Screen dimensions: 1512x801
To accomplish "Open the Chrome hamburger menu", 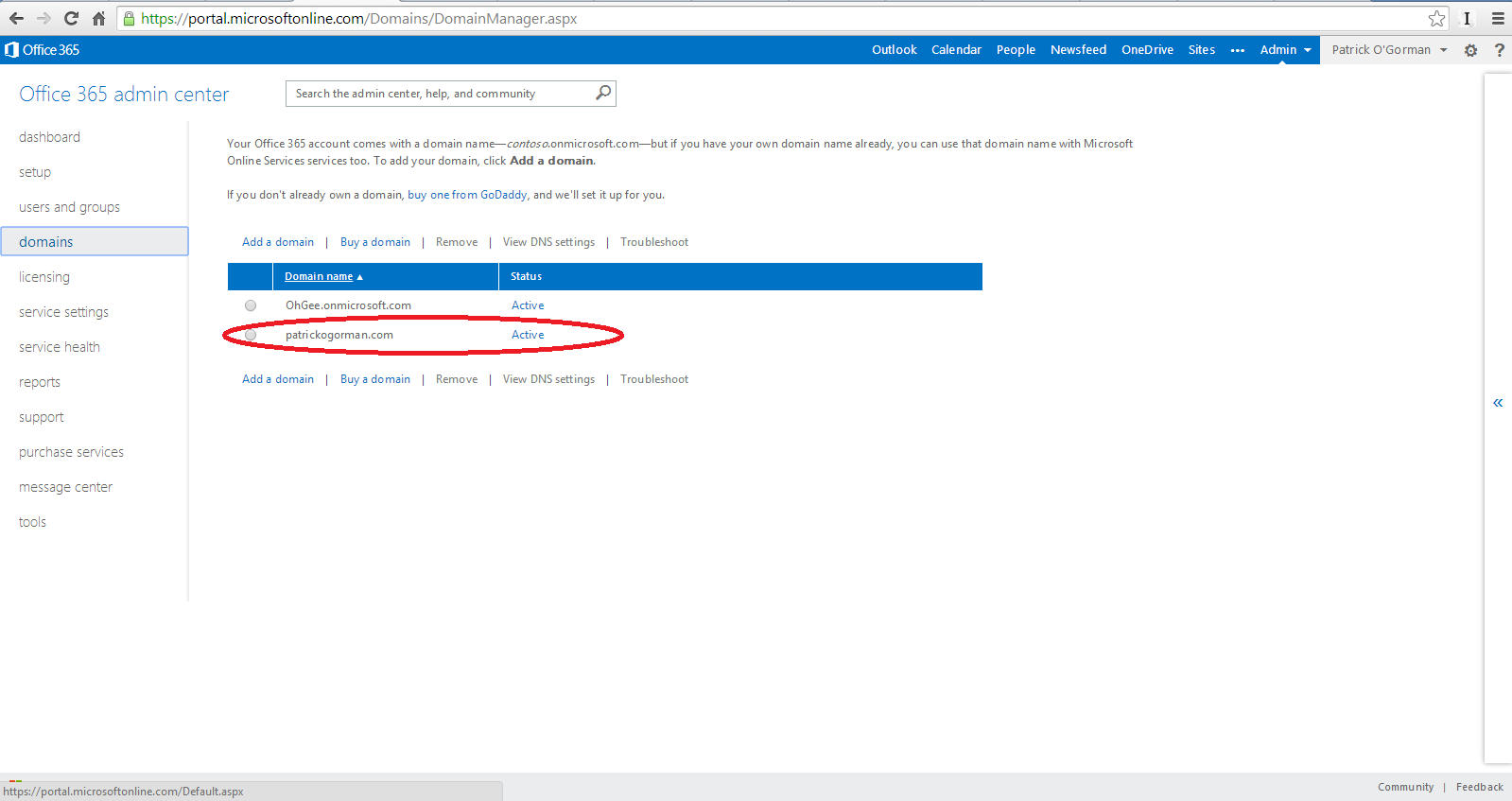I will pos(1498,18).
